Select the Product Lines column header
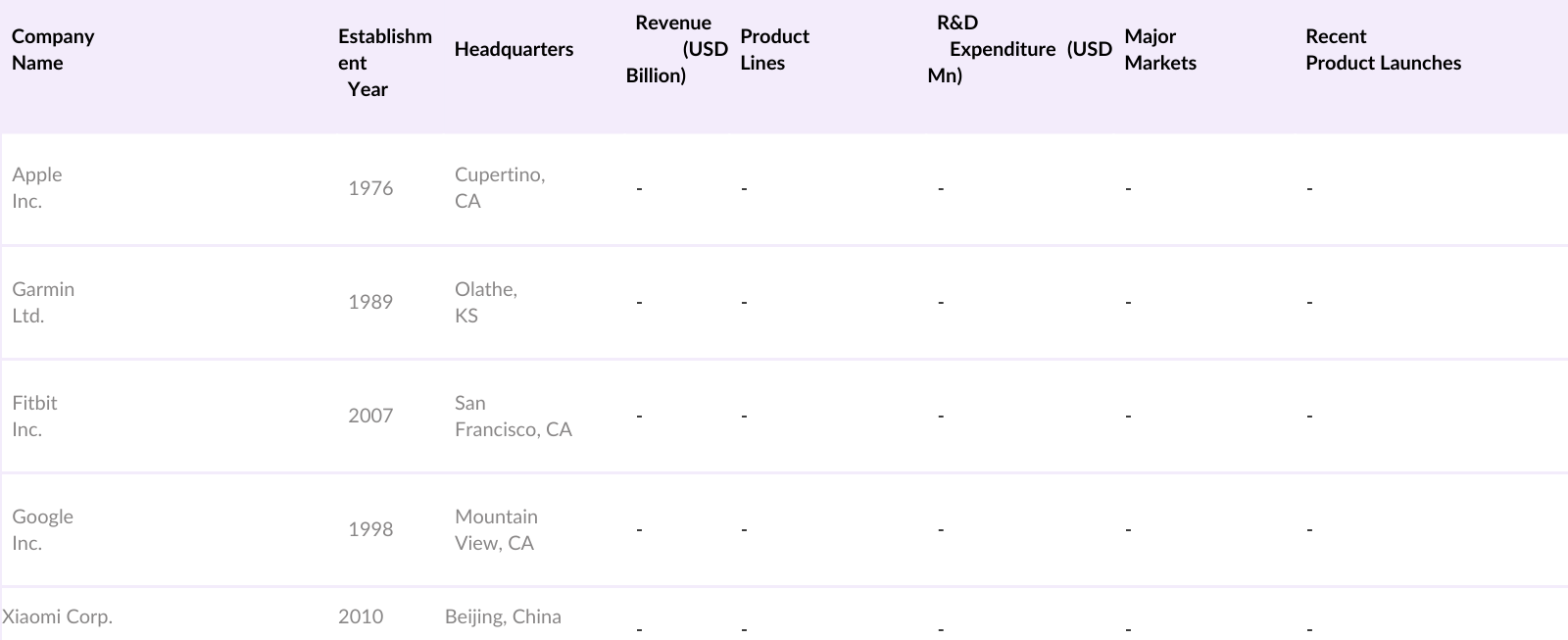 [774, 50]
